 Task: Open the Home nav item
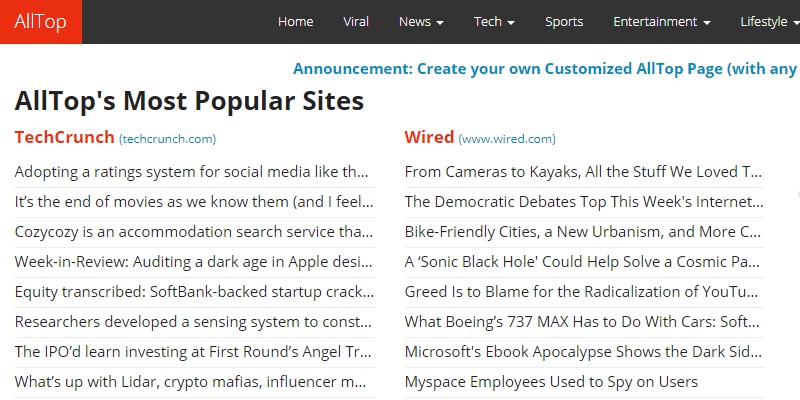click(295, 22)
